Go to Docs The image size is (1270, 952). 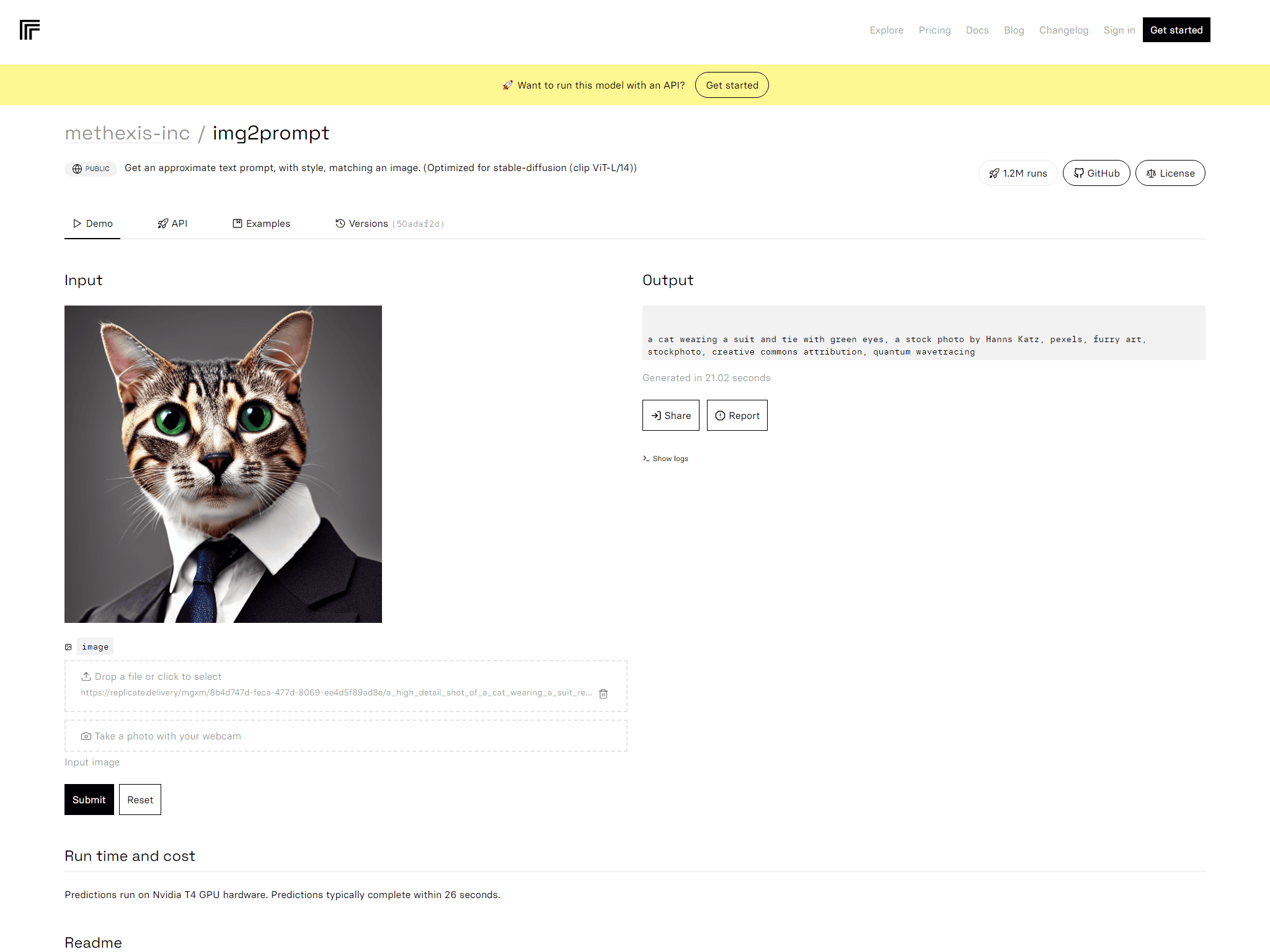point(977,30)
